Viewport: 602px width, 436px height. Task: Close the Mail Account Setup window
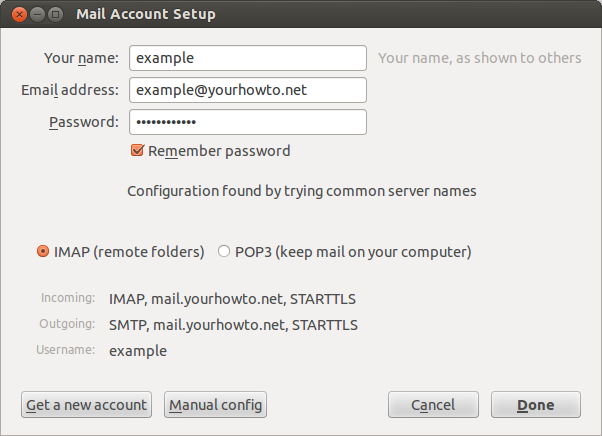click(x=19, y=15)
